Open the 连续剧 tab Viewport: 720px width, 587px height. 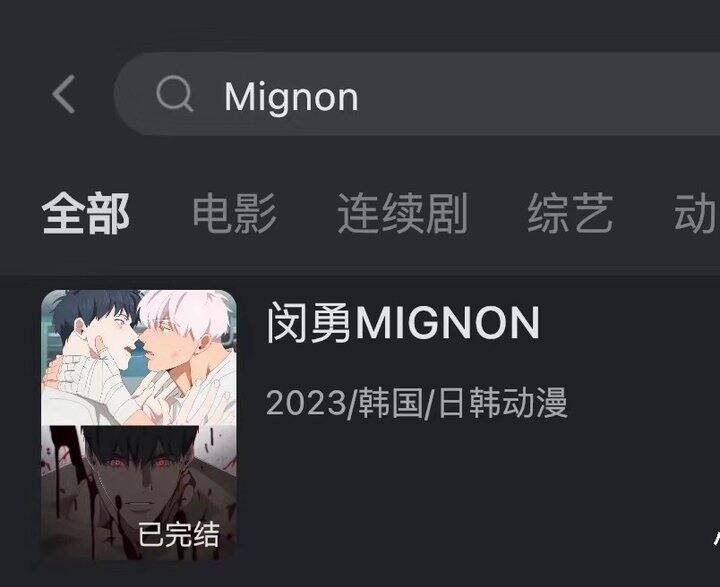point(403,214)
